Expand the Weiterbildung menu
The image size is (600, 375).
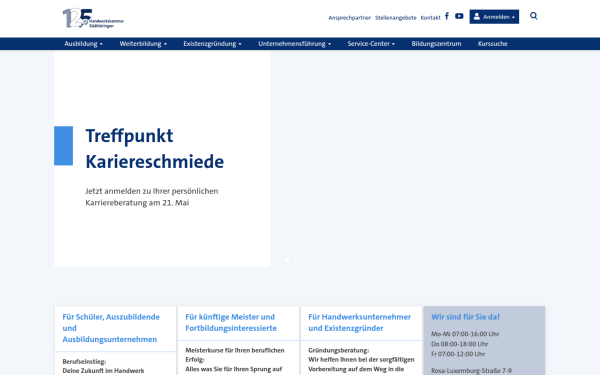click(x=143, y=44)
